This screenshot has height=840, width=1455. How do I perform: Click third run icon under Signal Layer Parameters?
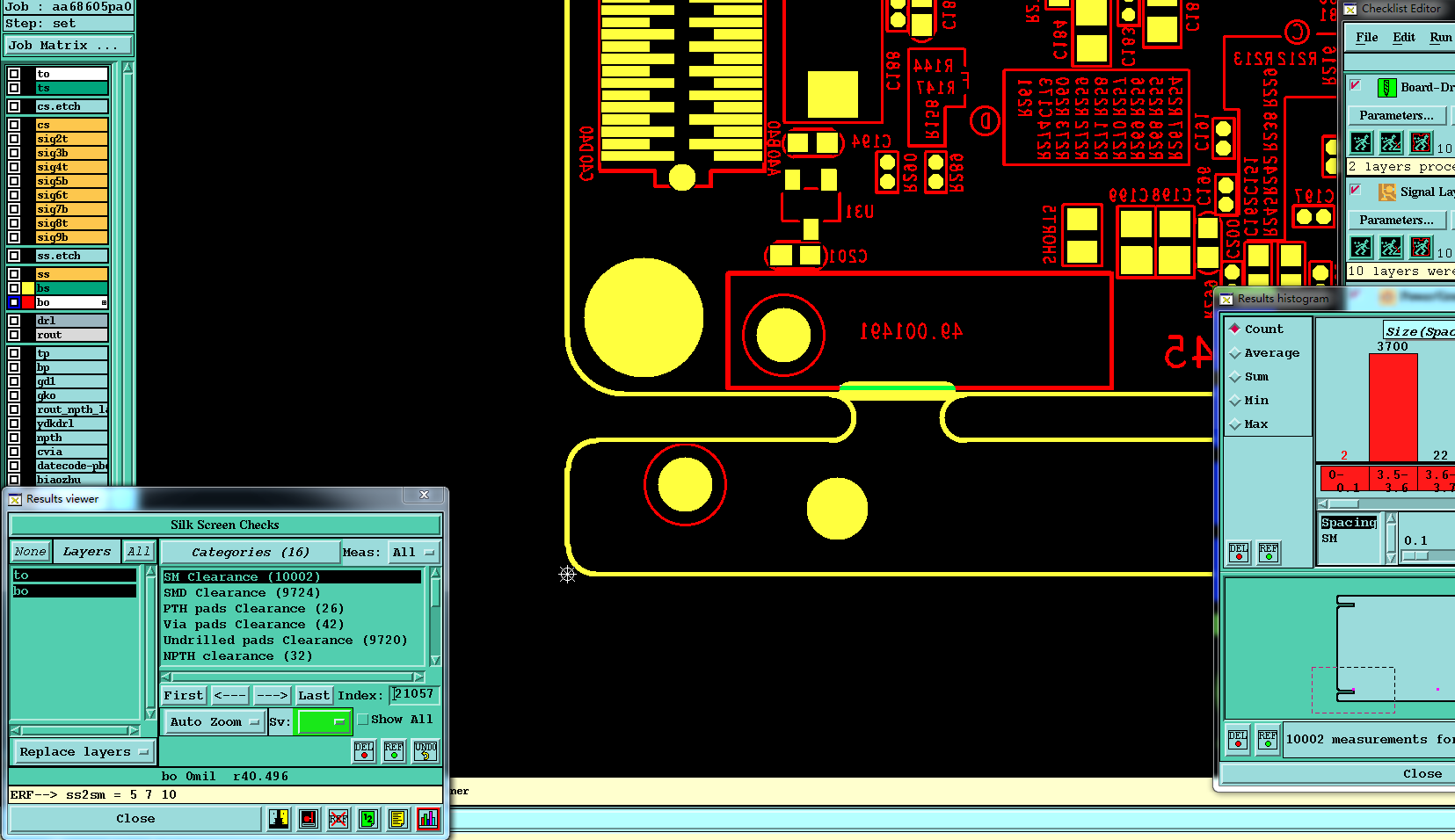click(1421, 247)
